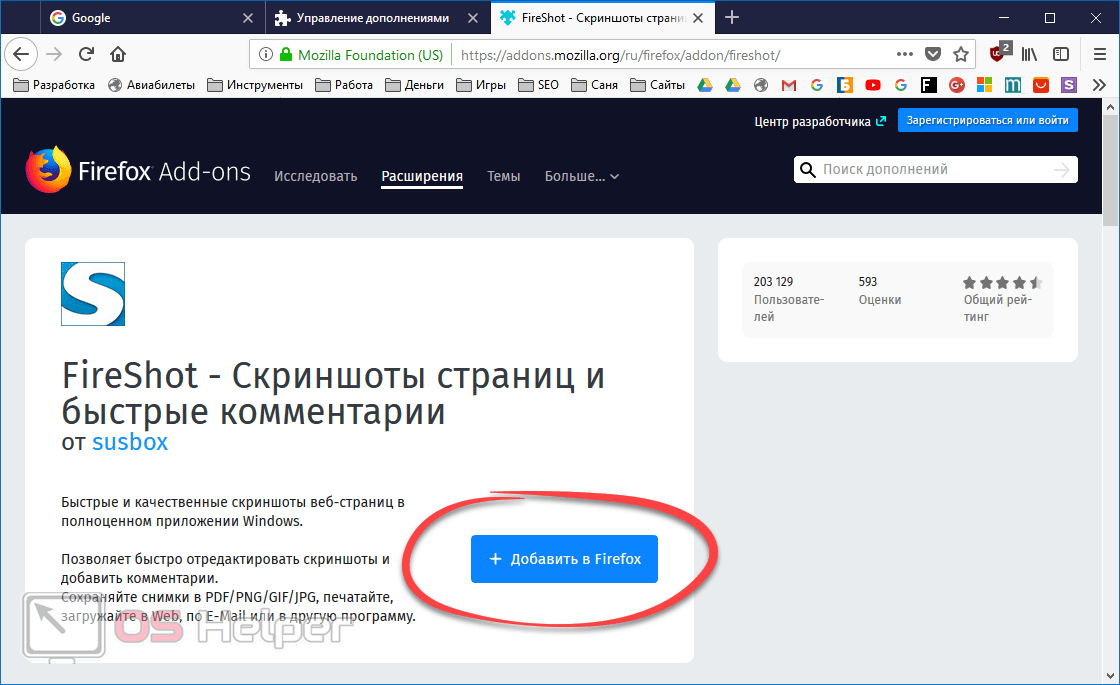The width and height of the screenshot is (1120, 685).
Task: Open the Library toolbar icon
Action: tap(1029, 54)
